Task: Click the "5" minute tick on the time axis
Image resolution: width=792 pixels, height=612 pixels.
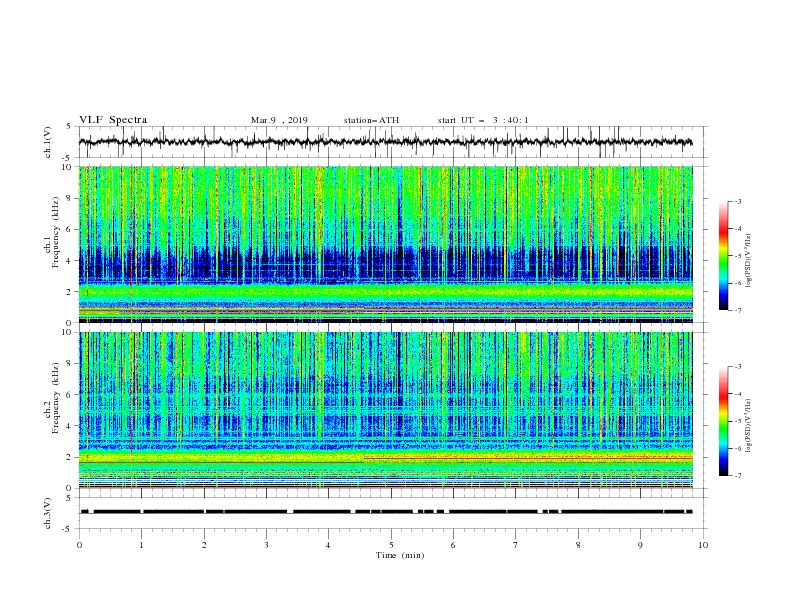Action: (391, 545)
